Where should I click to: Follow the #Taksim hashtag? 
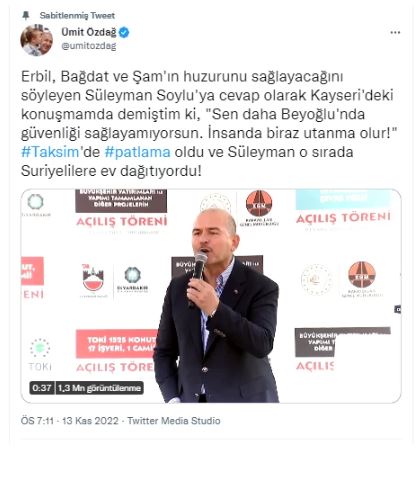(x=50, y=152)
